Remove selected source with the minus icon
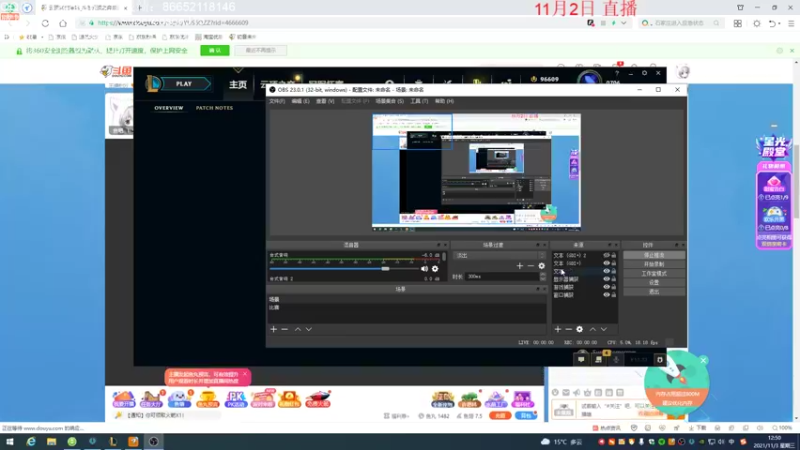800x450 pixels. pyautogui.click(x=568, y=330)
